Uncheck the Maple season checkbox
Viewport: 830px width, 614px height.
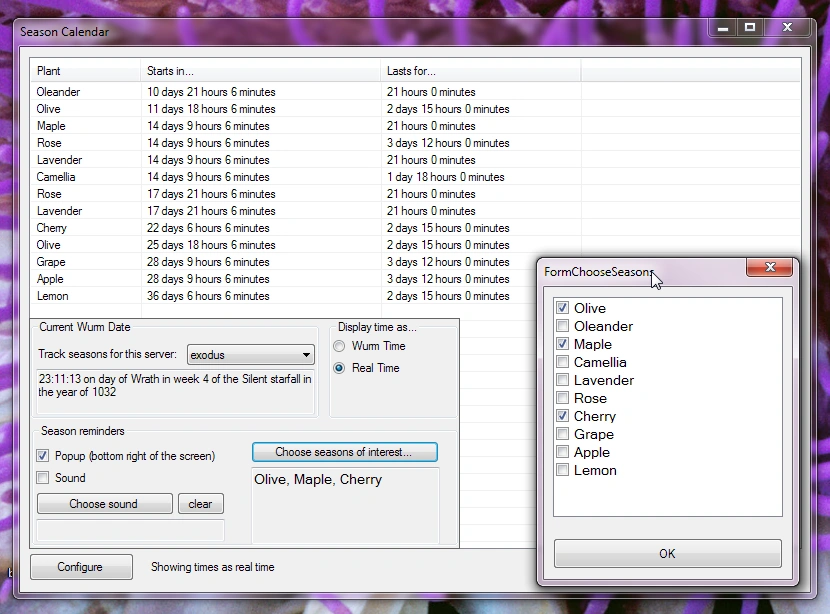pyautogui.click(x=562, y=344)
